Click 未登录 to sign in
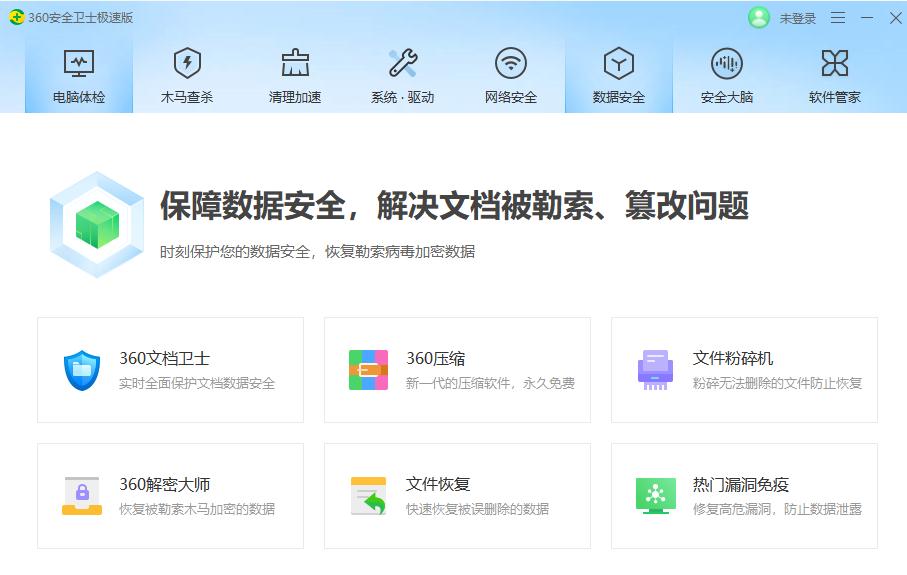Screen dimensions: 907x575 pos(797,19)
